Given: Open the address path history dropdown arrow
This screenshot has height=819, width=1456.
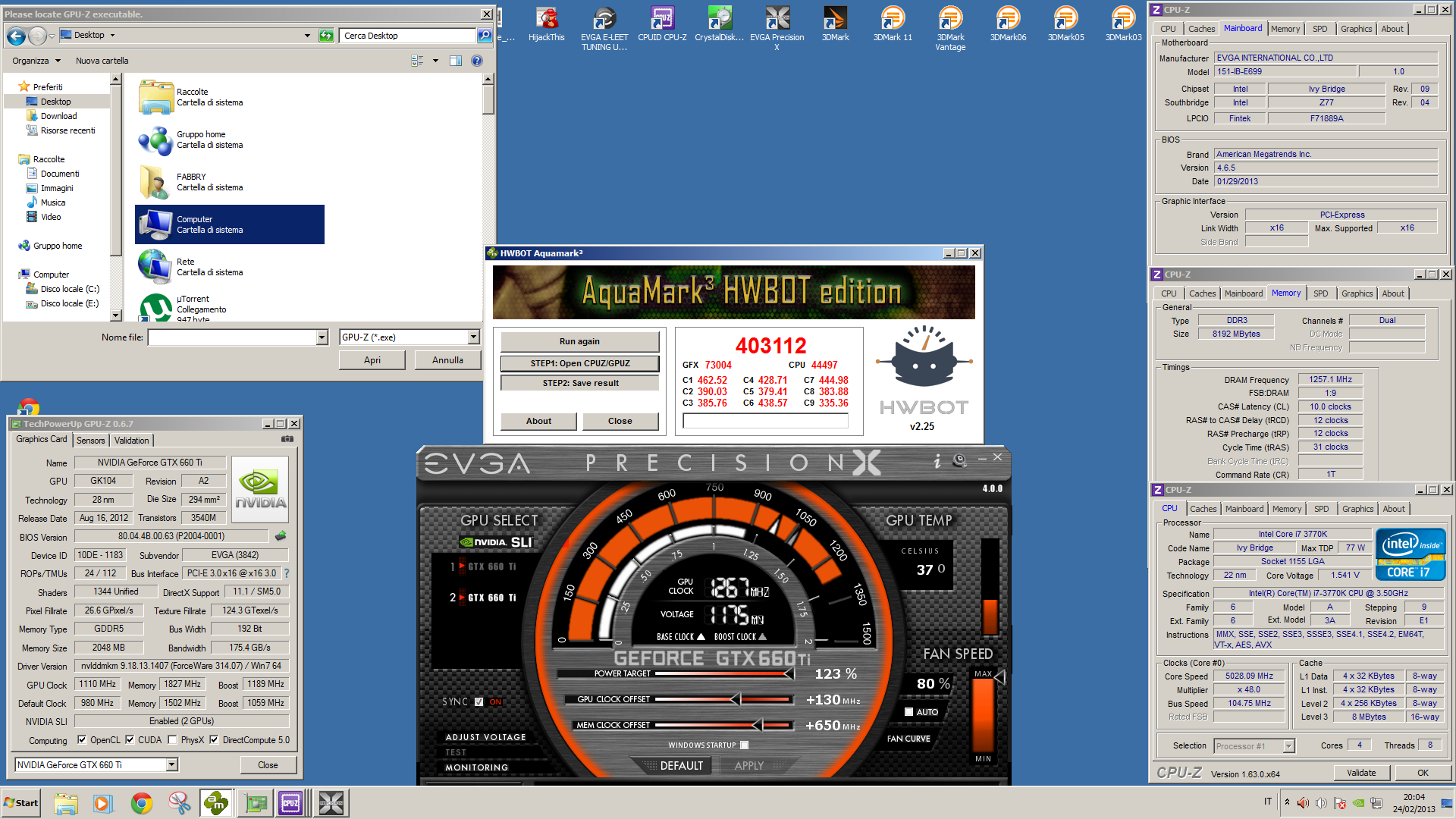Looking at the screenshot, I should 307,36.
